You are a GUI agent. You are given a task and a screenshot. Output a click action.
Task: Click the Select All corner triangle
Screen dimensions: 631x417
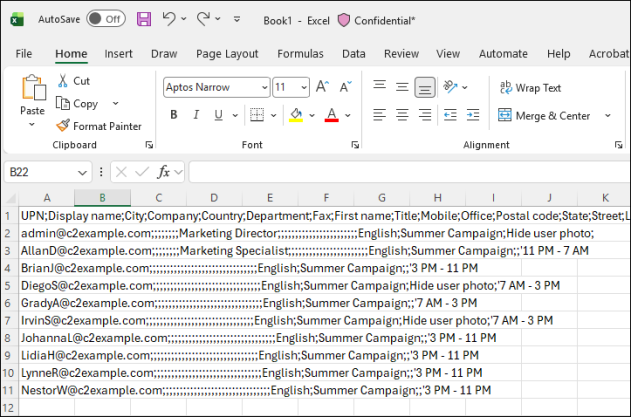[x=10, y=198]
